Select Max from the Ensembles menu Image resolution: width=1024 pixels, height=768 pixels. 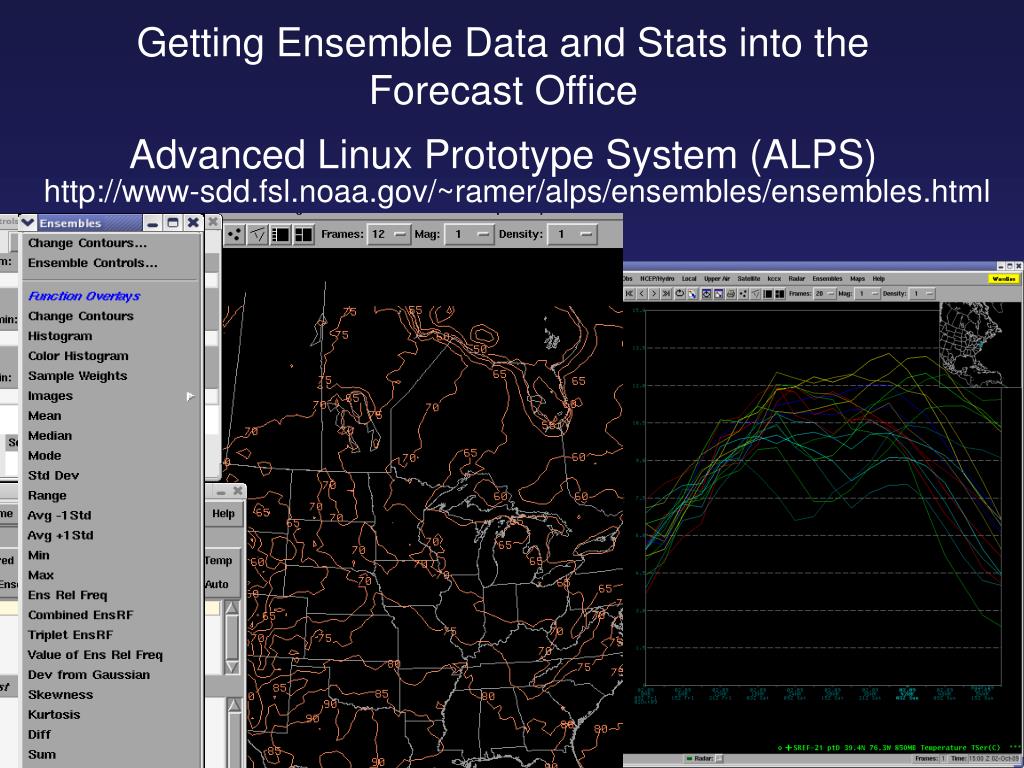40,575
